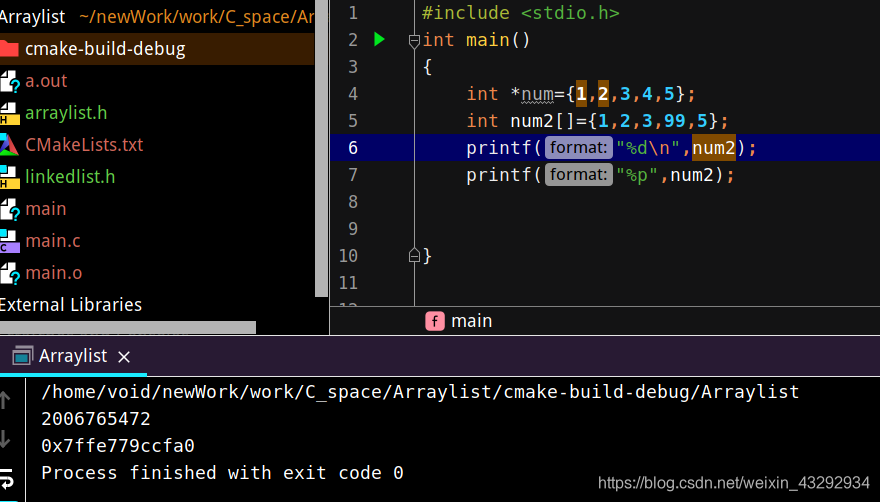Toggle soft-wrap icon in run panel
The height and width of the screenshot is (502, 880).
coord(7,478)
